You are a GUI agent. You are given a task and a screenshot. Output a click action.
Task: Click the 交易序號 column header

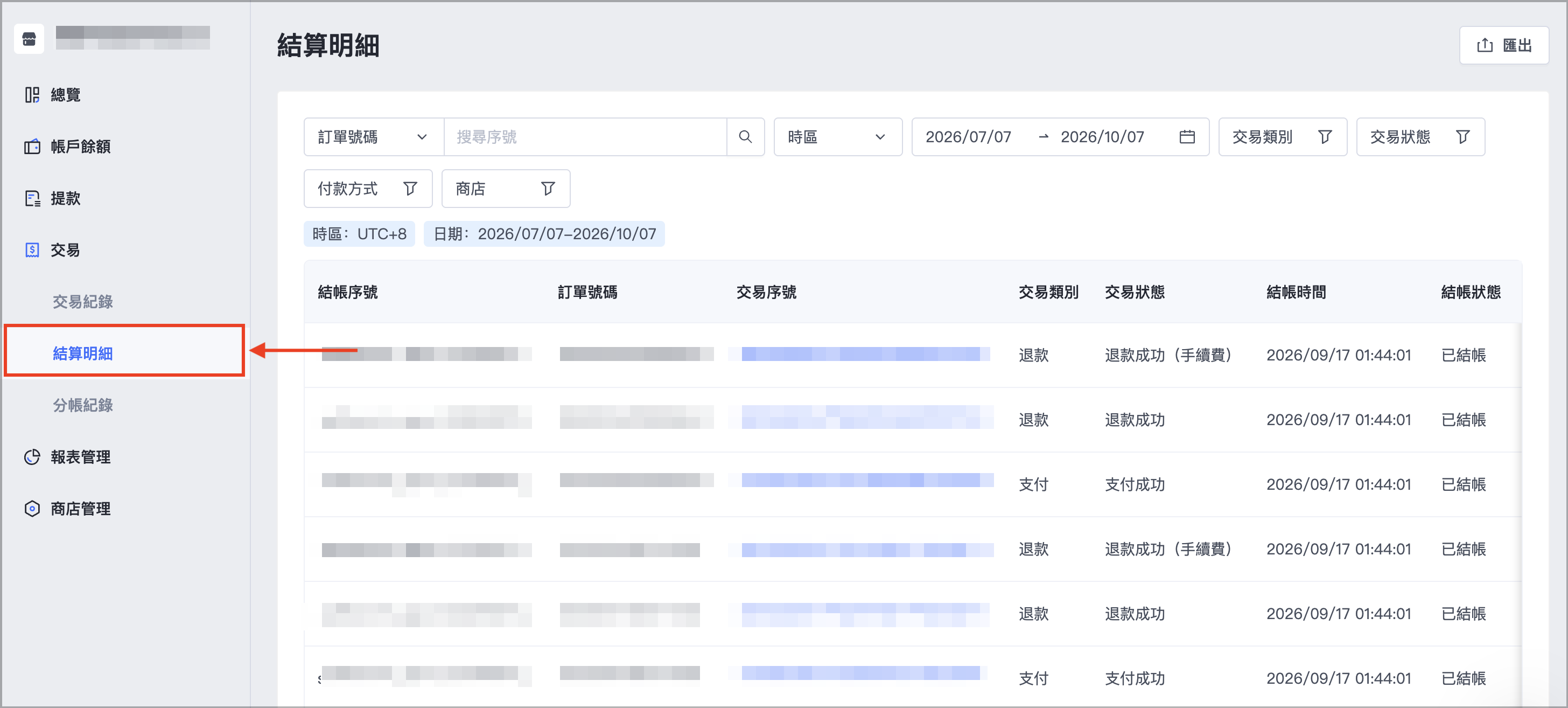766,293
